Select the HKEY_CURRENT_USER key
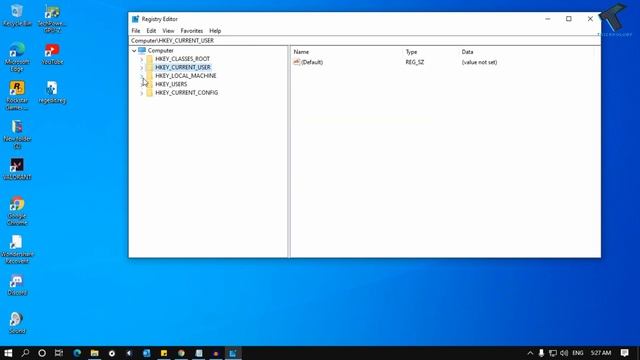The width and height of the screenshot is (640, 360). click(183, 67)
